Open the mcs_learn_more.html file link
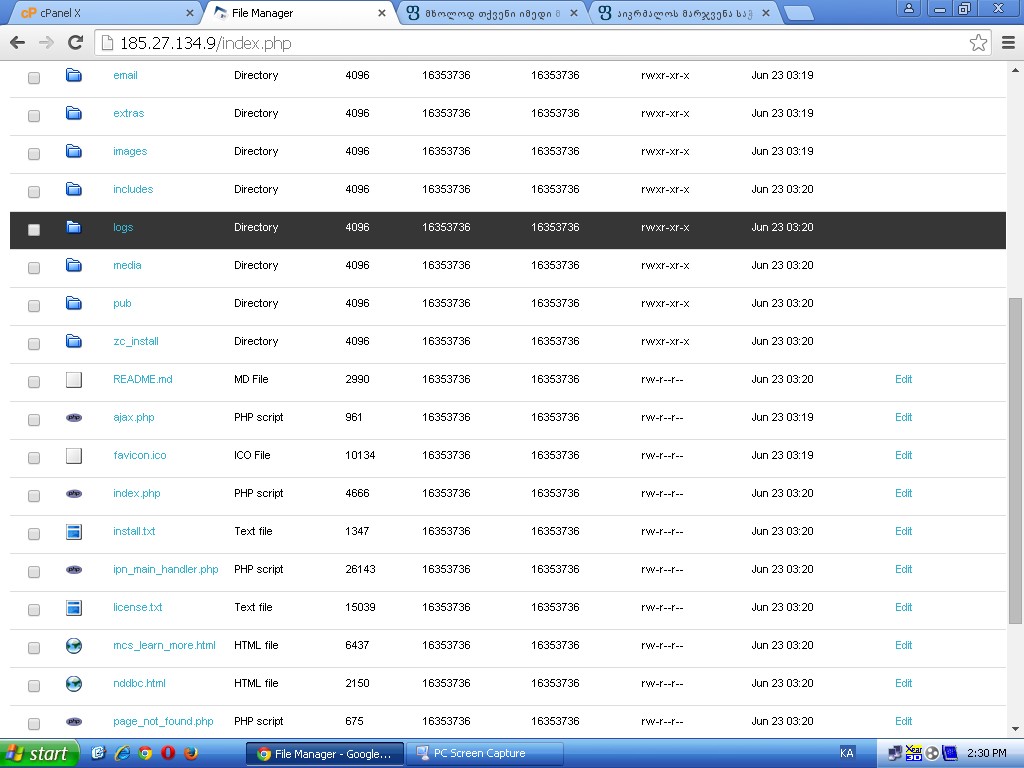 [164, 645]
